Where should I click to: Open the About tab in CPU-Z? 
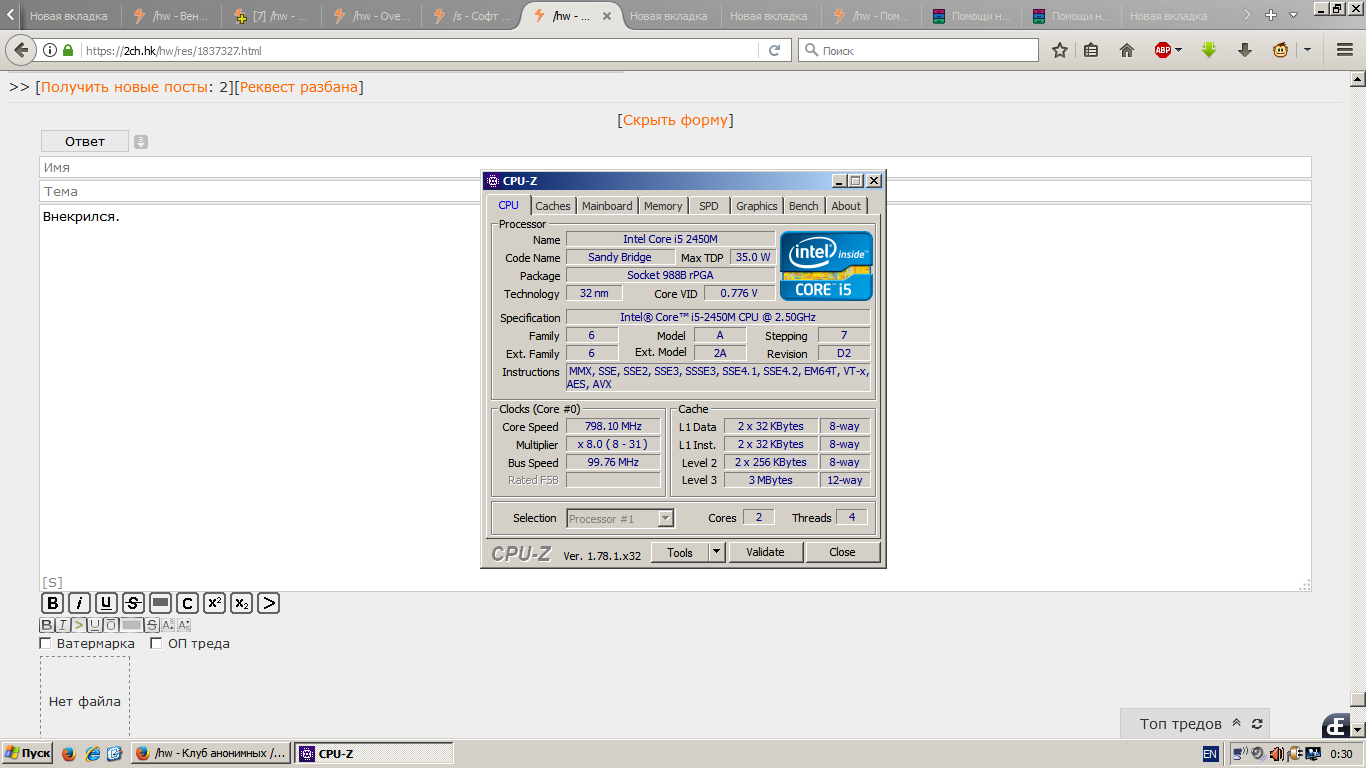point(846,206)
